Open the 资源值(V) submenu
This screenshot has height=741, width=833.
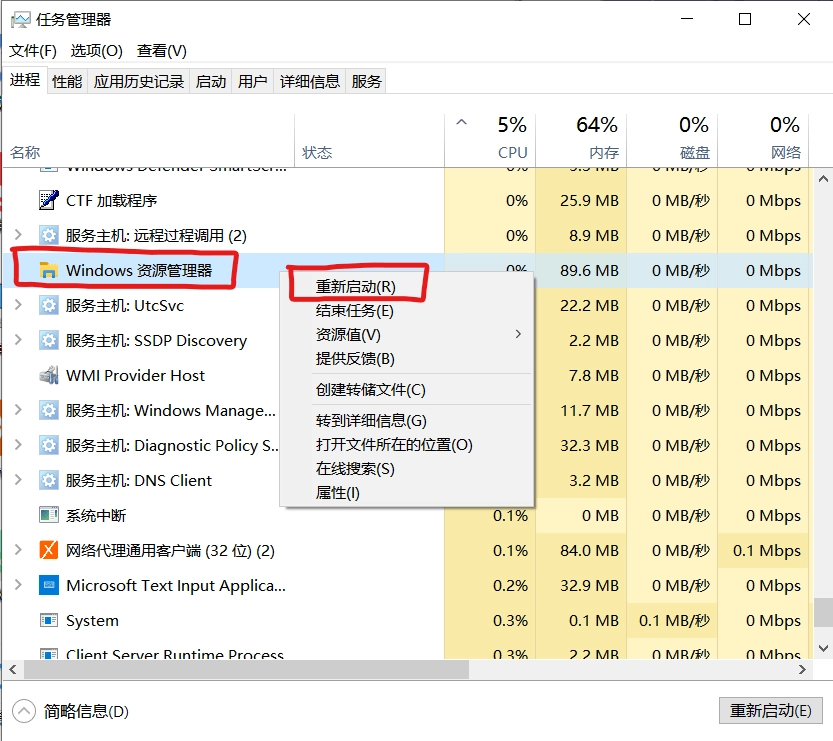[407, 335]
